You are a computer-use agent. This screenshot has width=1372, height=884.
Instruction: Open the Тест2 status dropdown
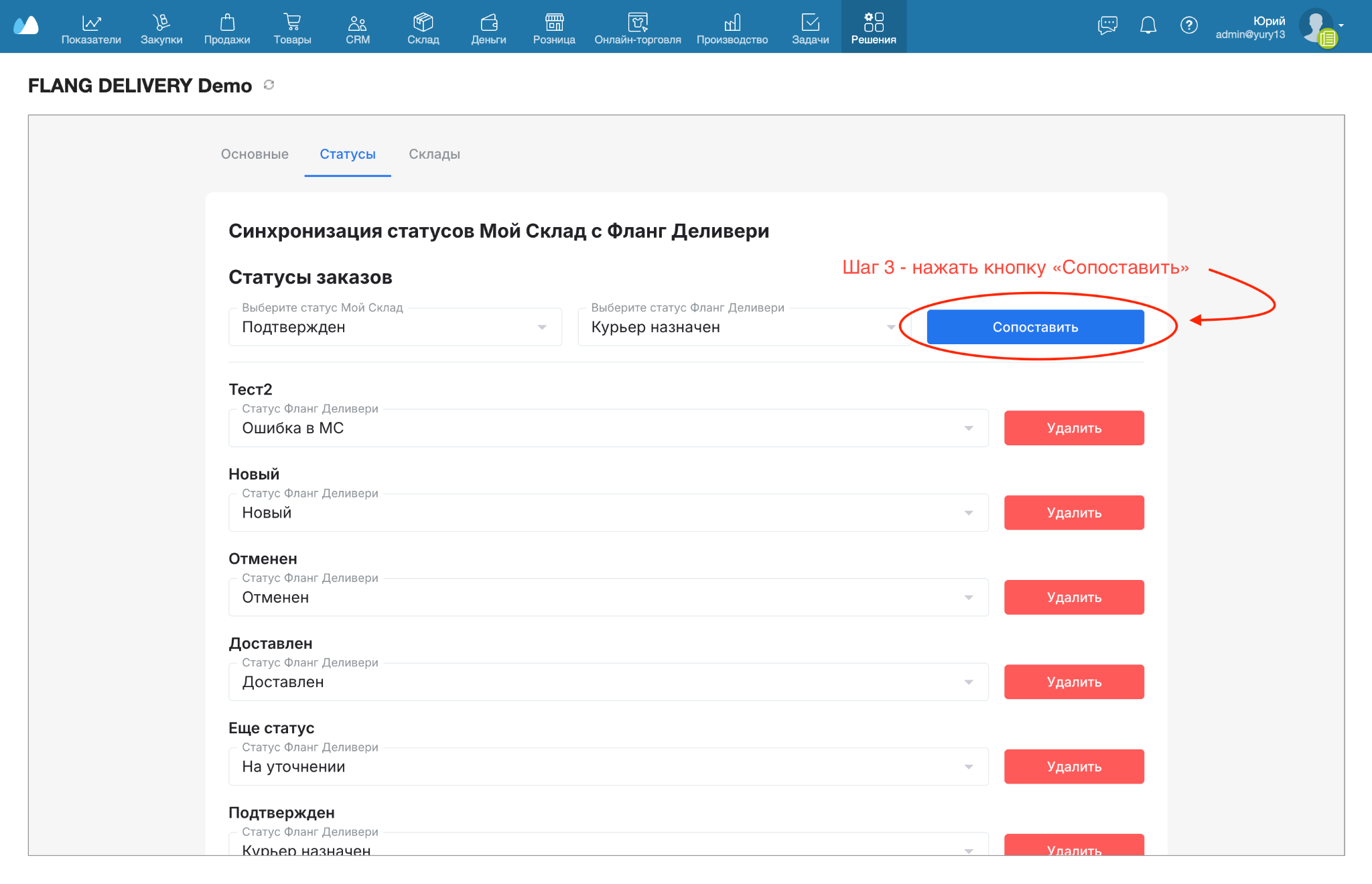click(x=608, y=428)
